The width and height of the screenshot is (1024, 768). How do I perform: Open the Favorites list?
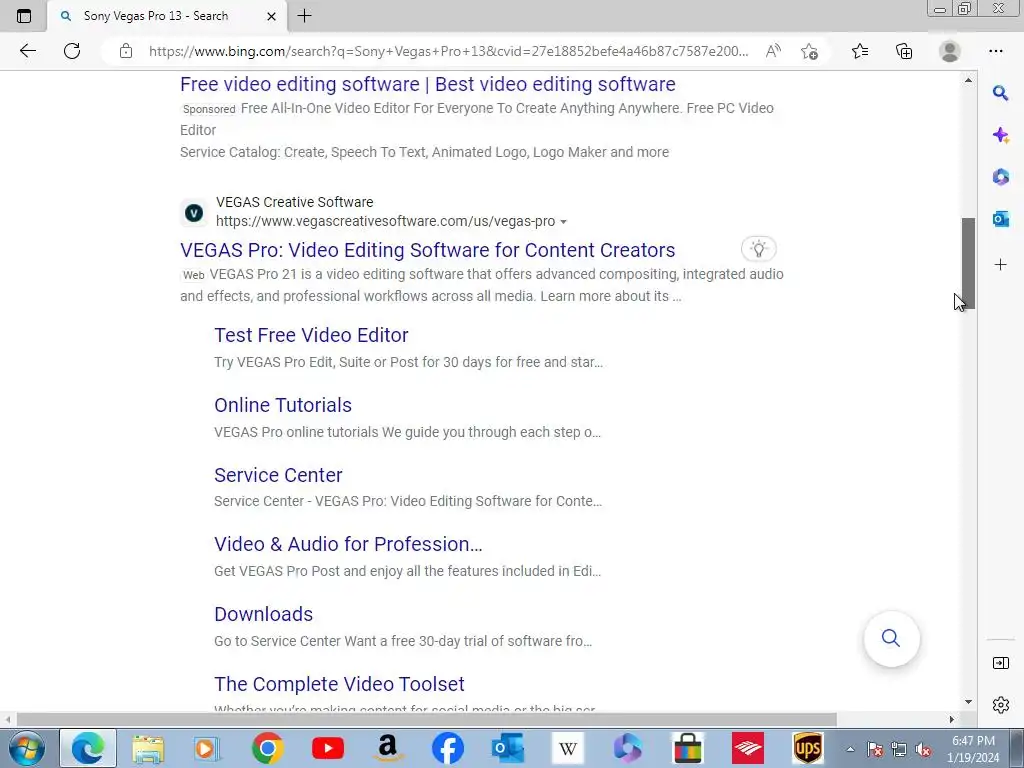point(860,51)
